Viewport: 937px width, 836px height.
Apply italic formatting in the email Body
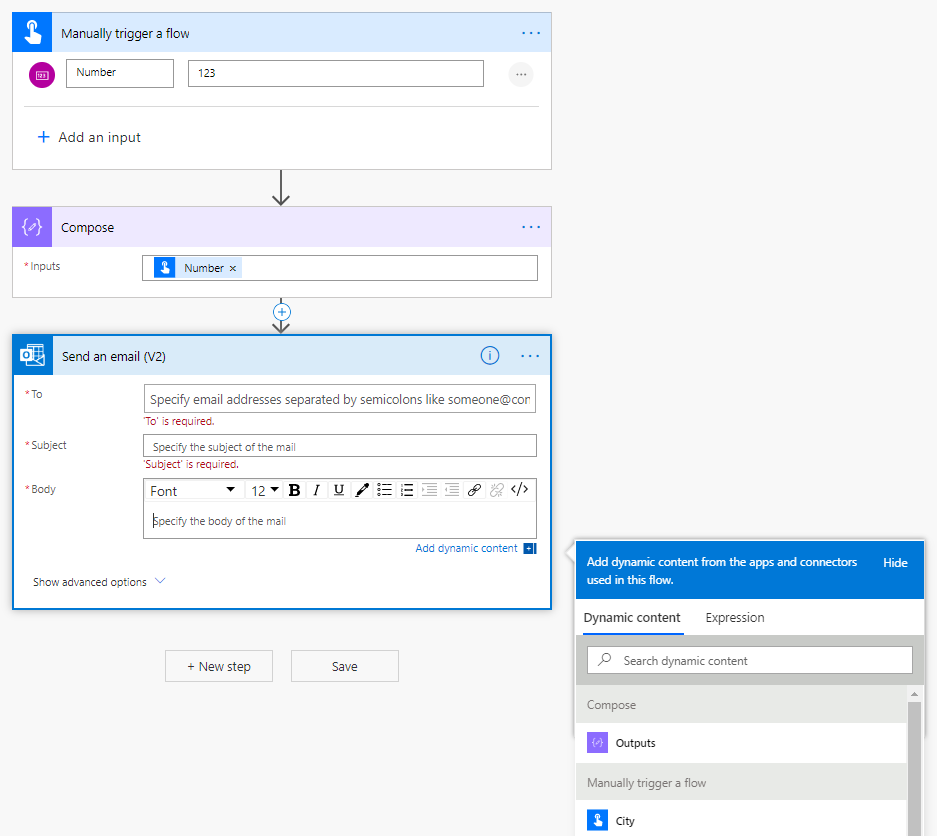316,490
